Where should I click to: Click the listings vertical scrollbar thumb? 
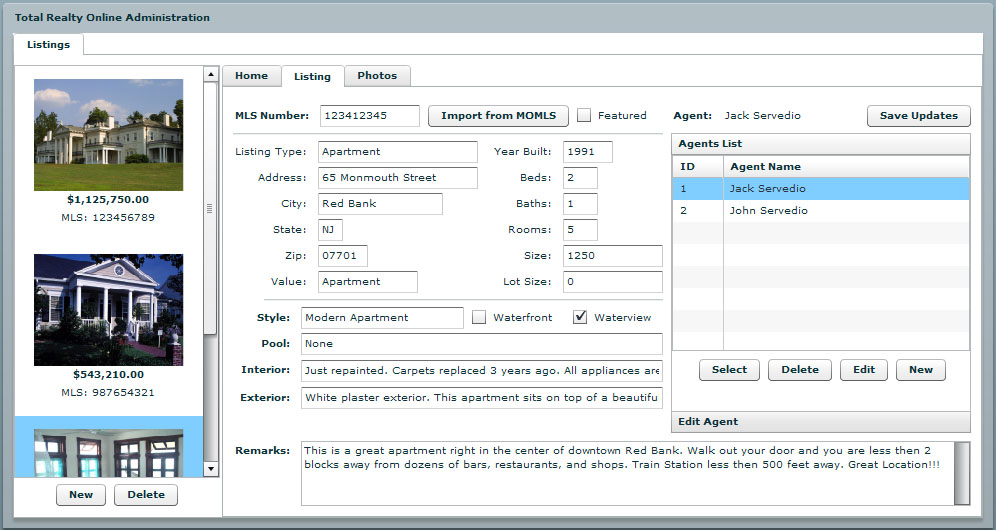click(210, 208)
